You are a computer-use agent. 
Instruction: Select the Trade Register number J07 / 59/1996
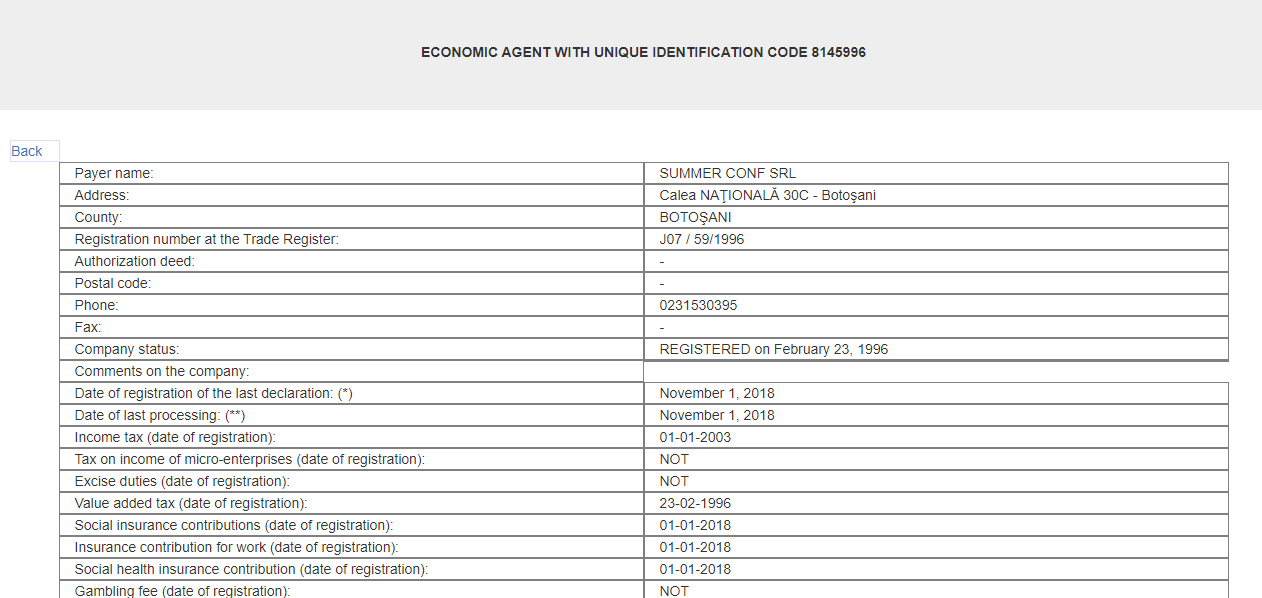pos(701,239)
